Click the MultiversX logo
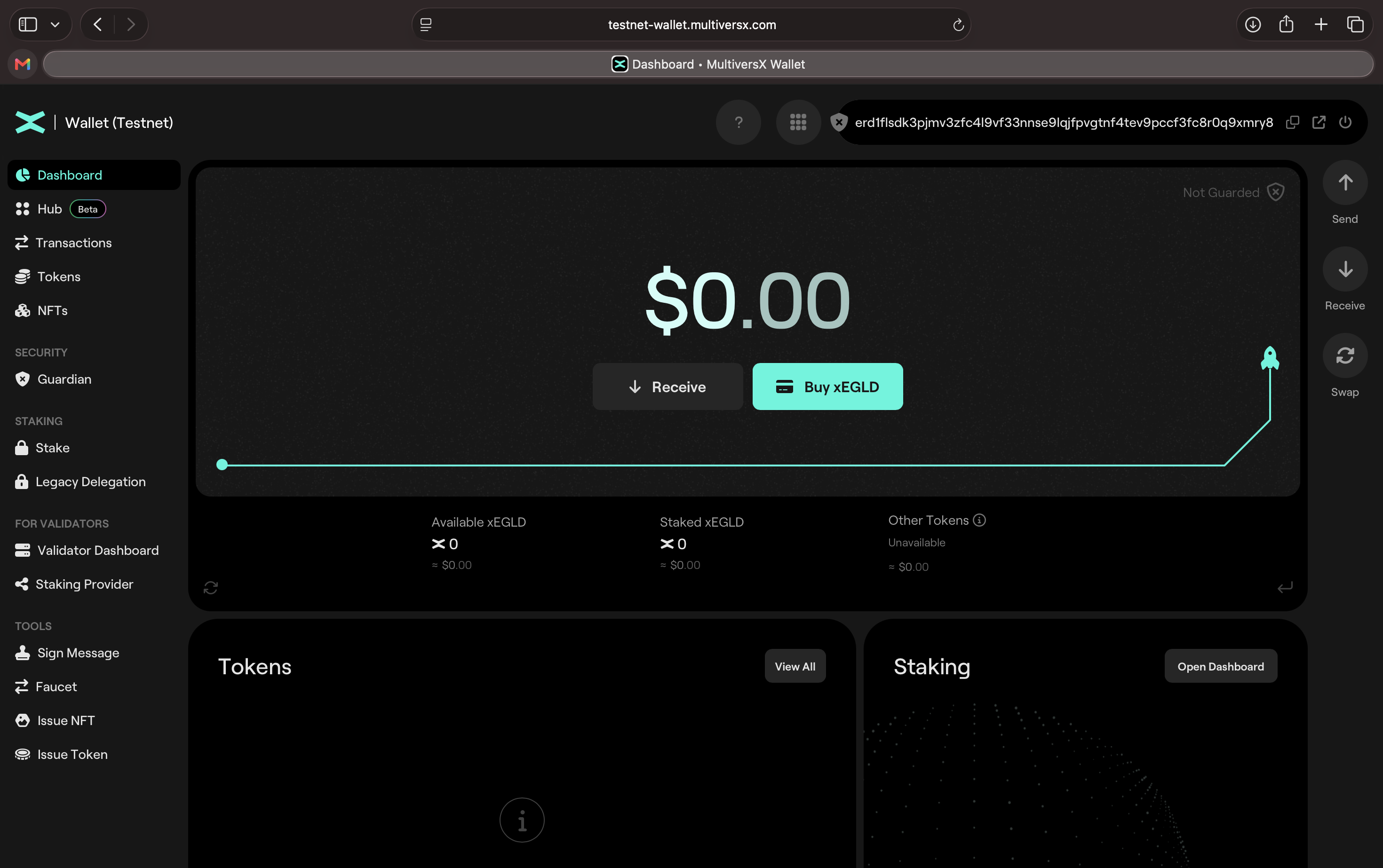This screenshot has width=1383, height=868. pos(30,122)
